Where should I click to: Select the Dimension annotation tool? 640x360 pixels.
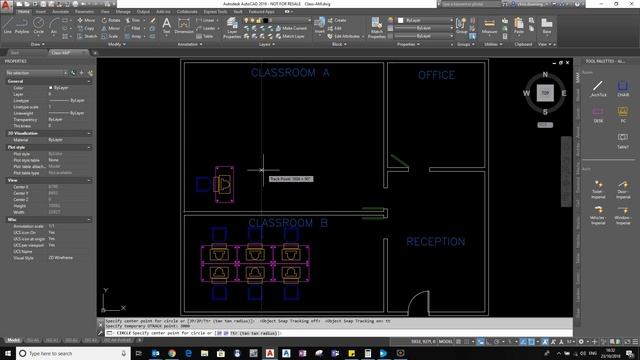click(184, 26)
